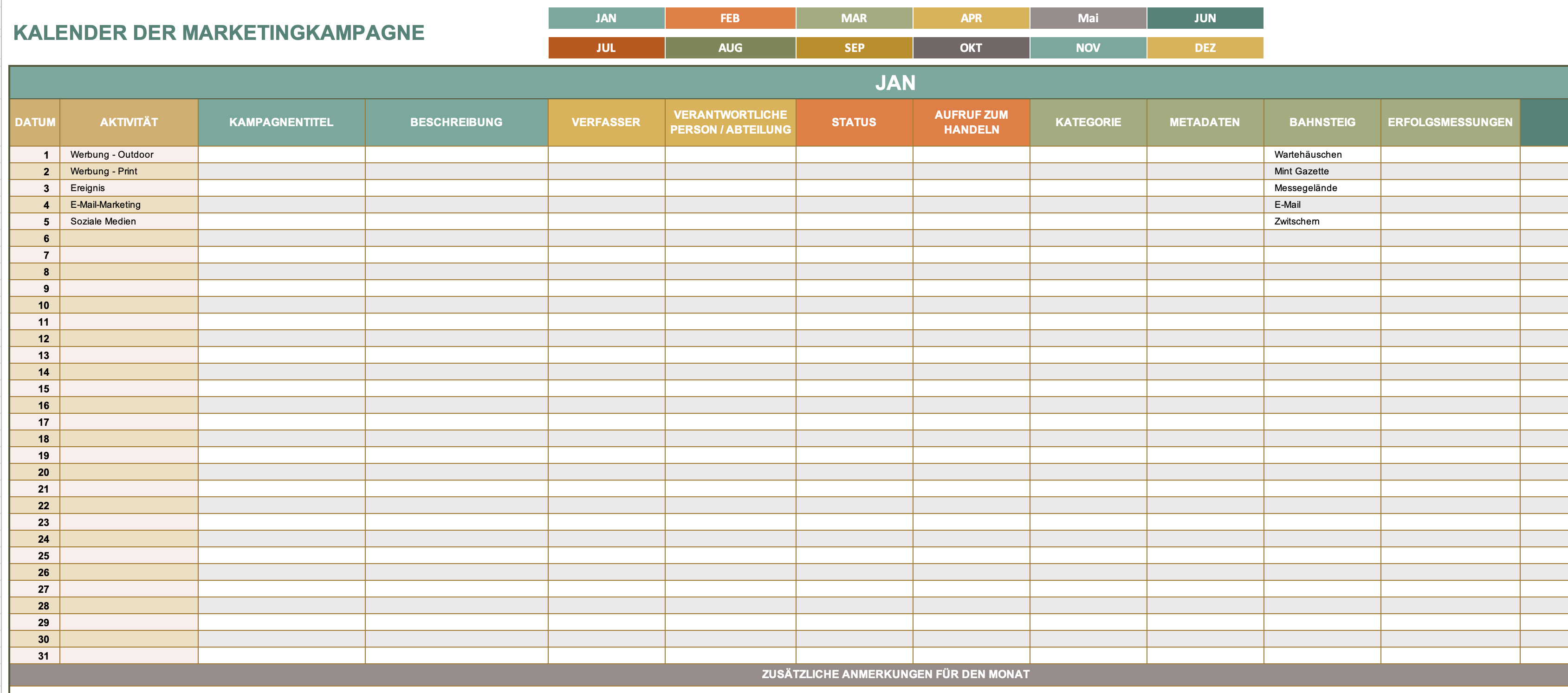This screenshot has width=1568, height=693.
Task: Click the E-Mail-Marketing activity cell
Action: pos(129,205)
